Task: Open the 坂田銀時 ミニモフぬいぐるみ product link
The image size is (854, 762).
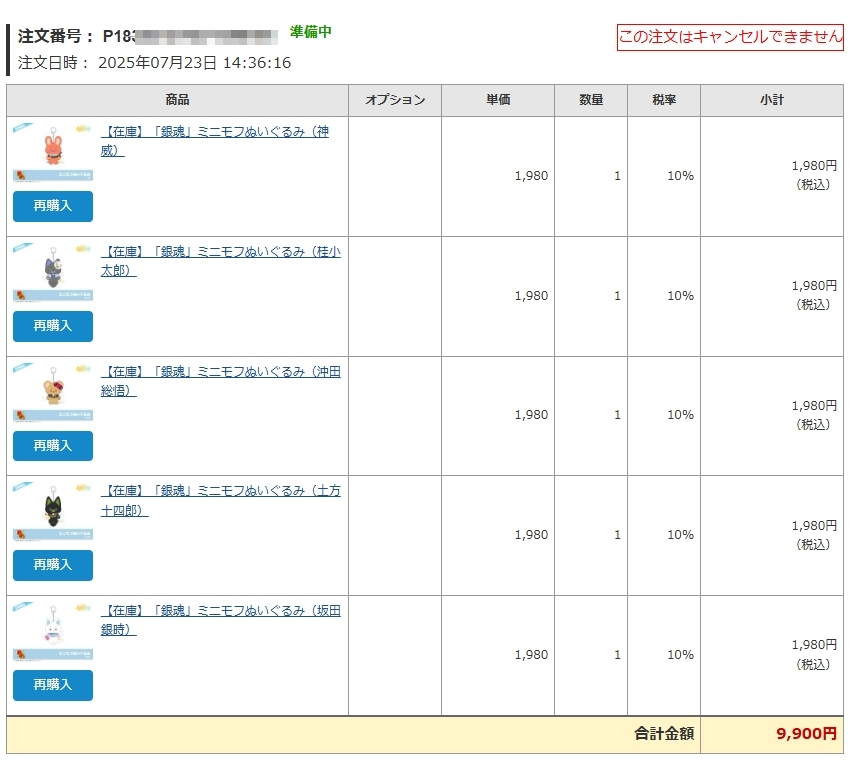Action: 221,620
